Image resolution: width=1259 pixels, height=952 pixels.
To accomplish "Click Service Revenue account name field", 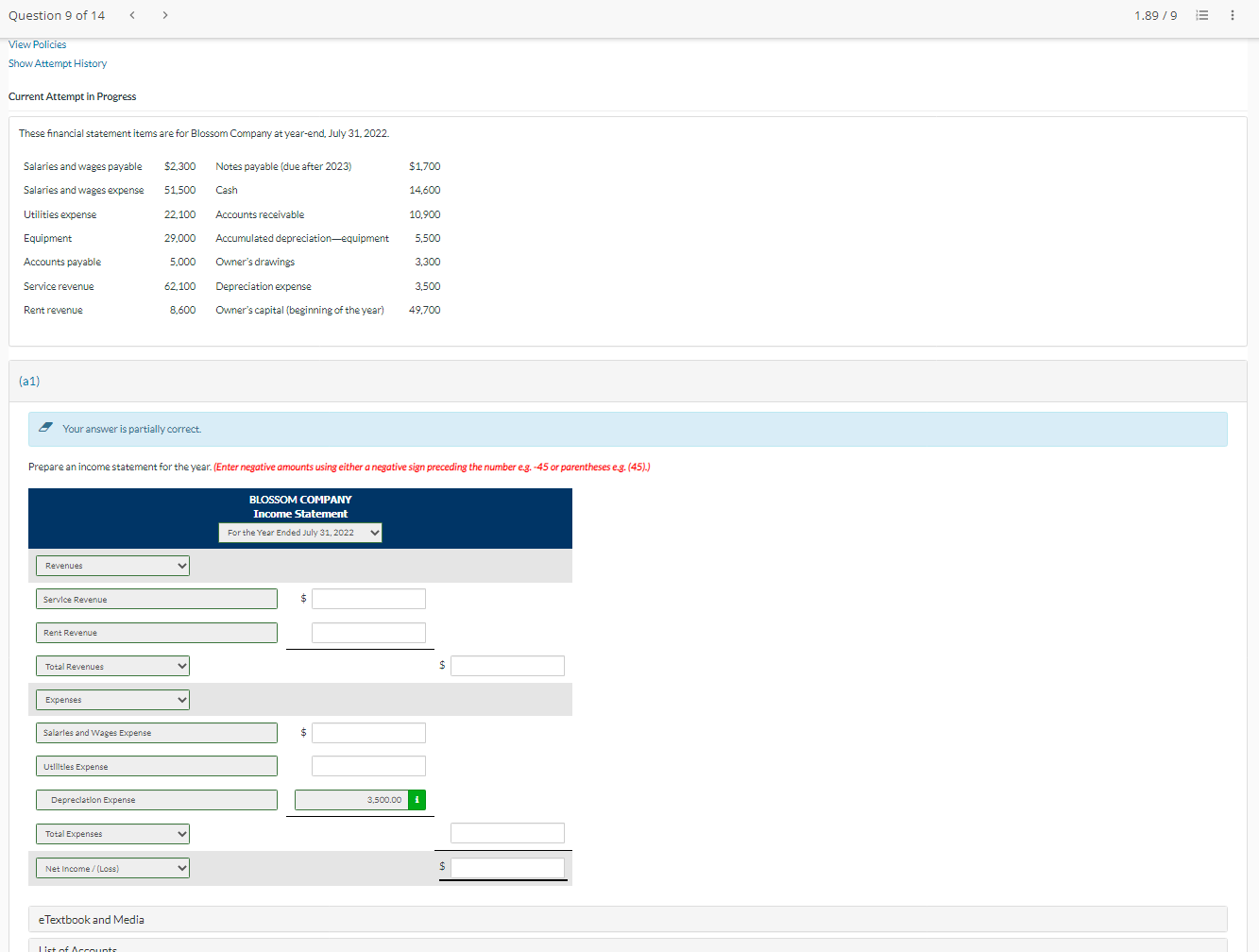I will tap(157, 599).
